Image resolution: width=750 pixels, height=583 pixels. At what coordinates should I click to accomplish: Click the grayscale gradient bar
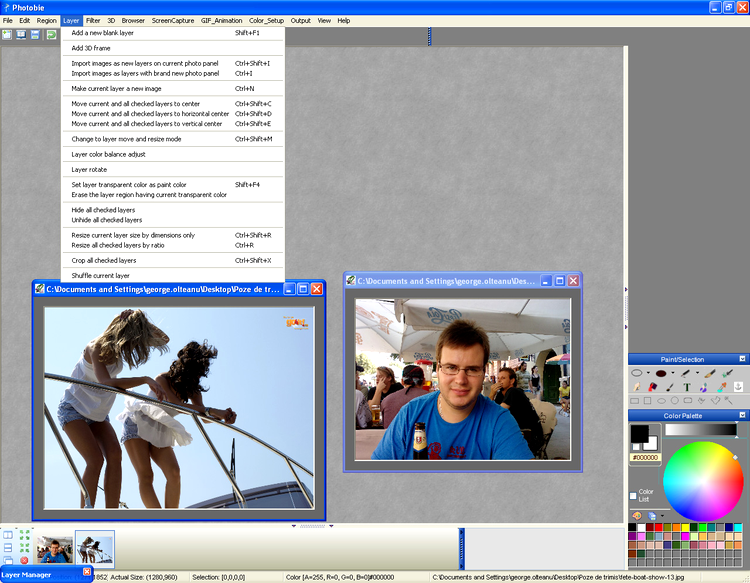click(701, 429)
